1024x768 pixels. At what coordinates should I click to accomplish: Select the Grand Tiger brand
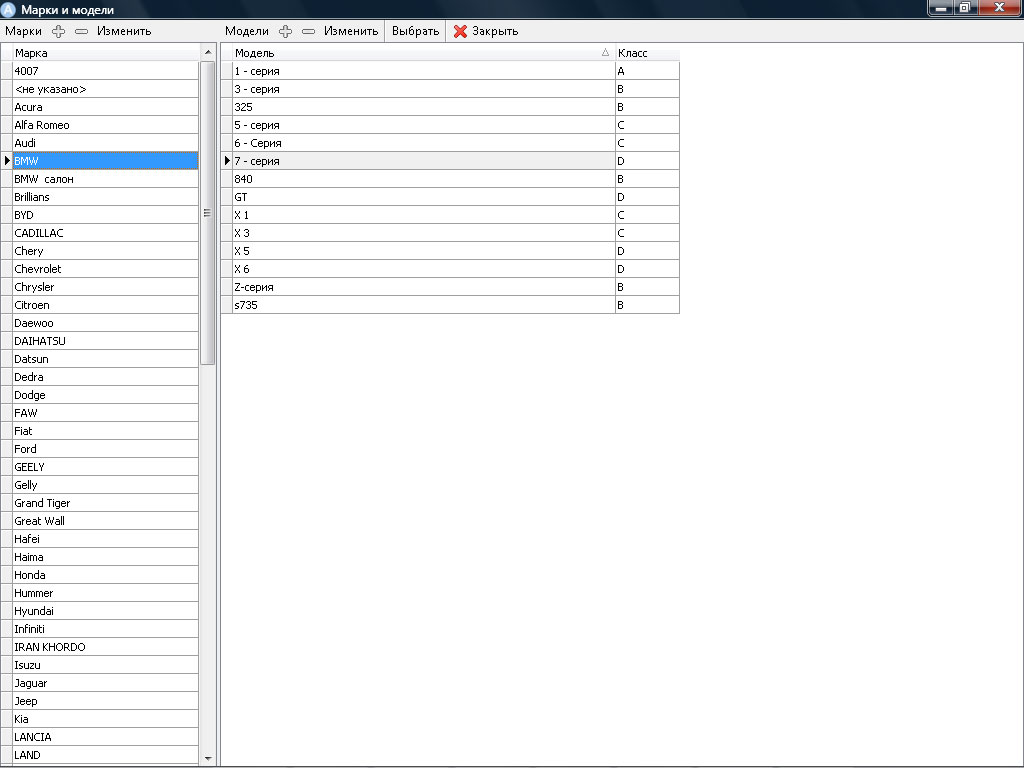tap(105, 503)
